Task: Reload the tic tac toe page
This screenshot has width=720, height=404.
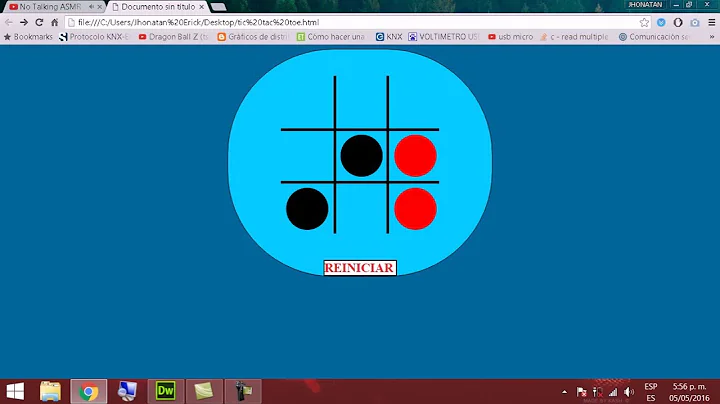Action: [x=39, y=22]
